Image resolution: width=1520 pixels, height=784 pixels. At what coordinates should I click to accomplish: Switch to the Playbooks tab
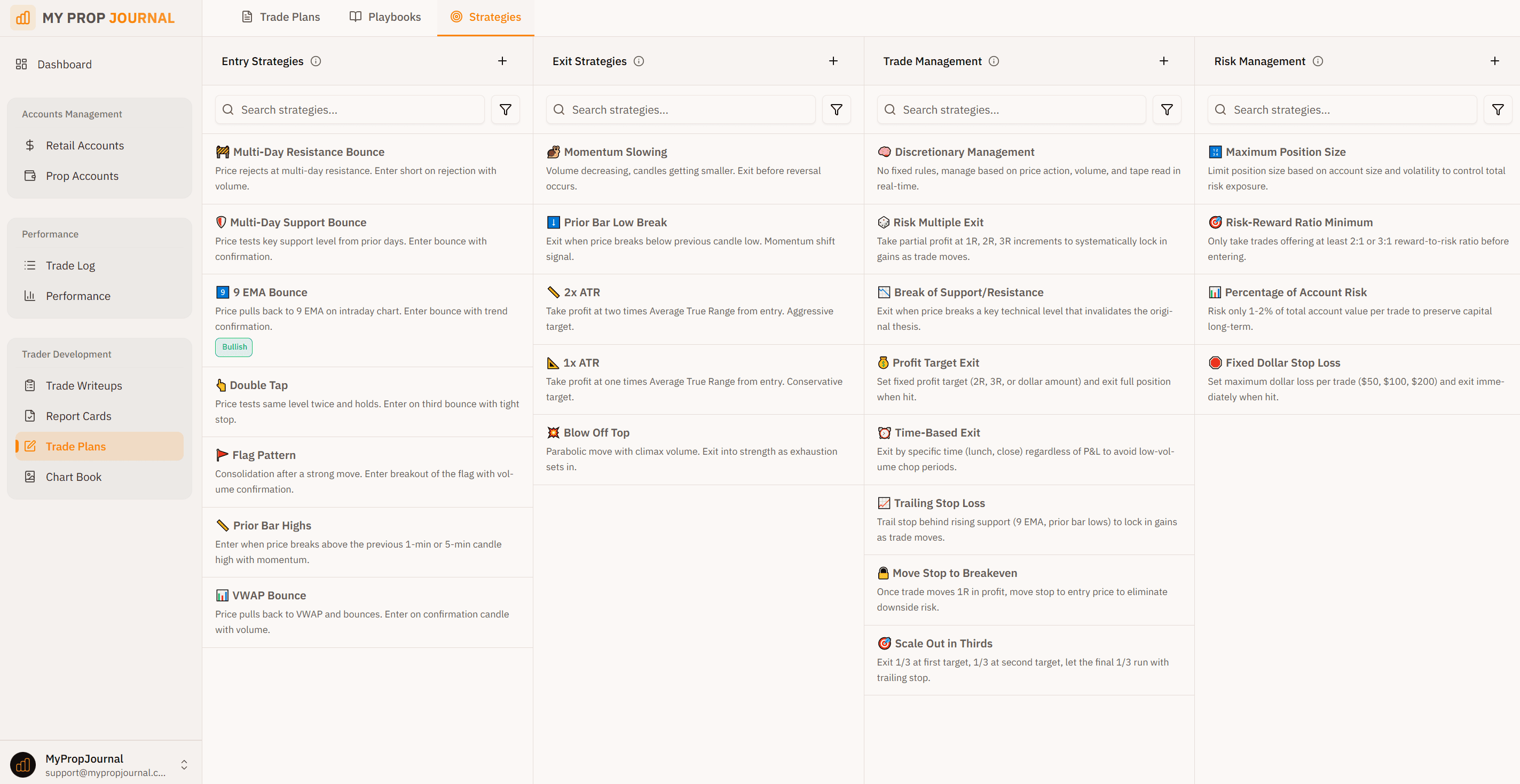pyautogui.click(x=385, y=17)
